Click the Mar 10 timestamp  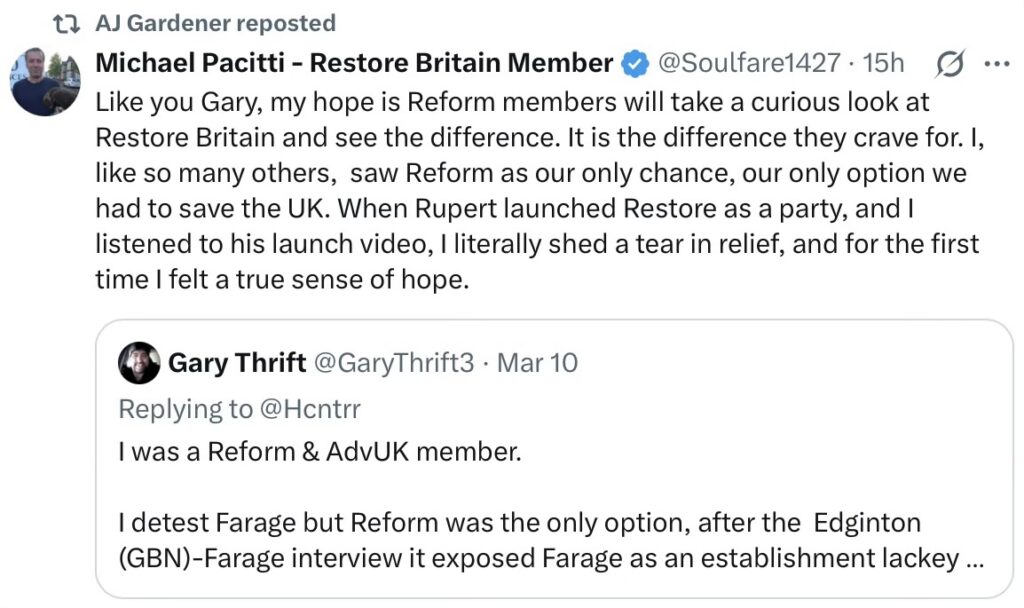(x=537, y=362)
